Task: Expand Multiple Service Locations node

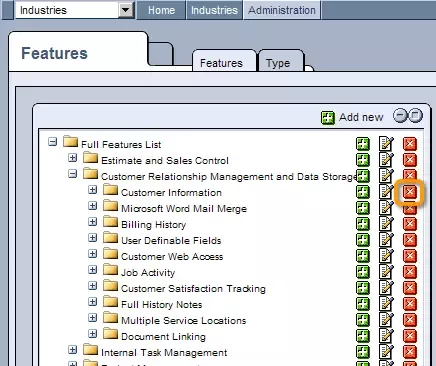Action: tap(92, 318)
